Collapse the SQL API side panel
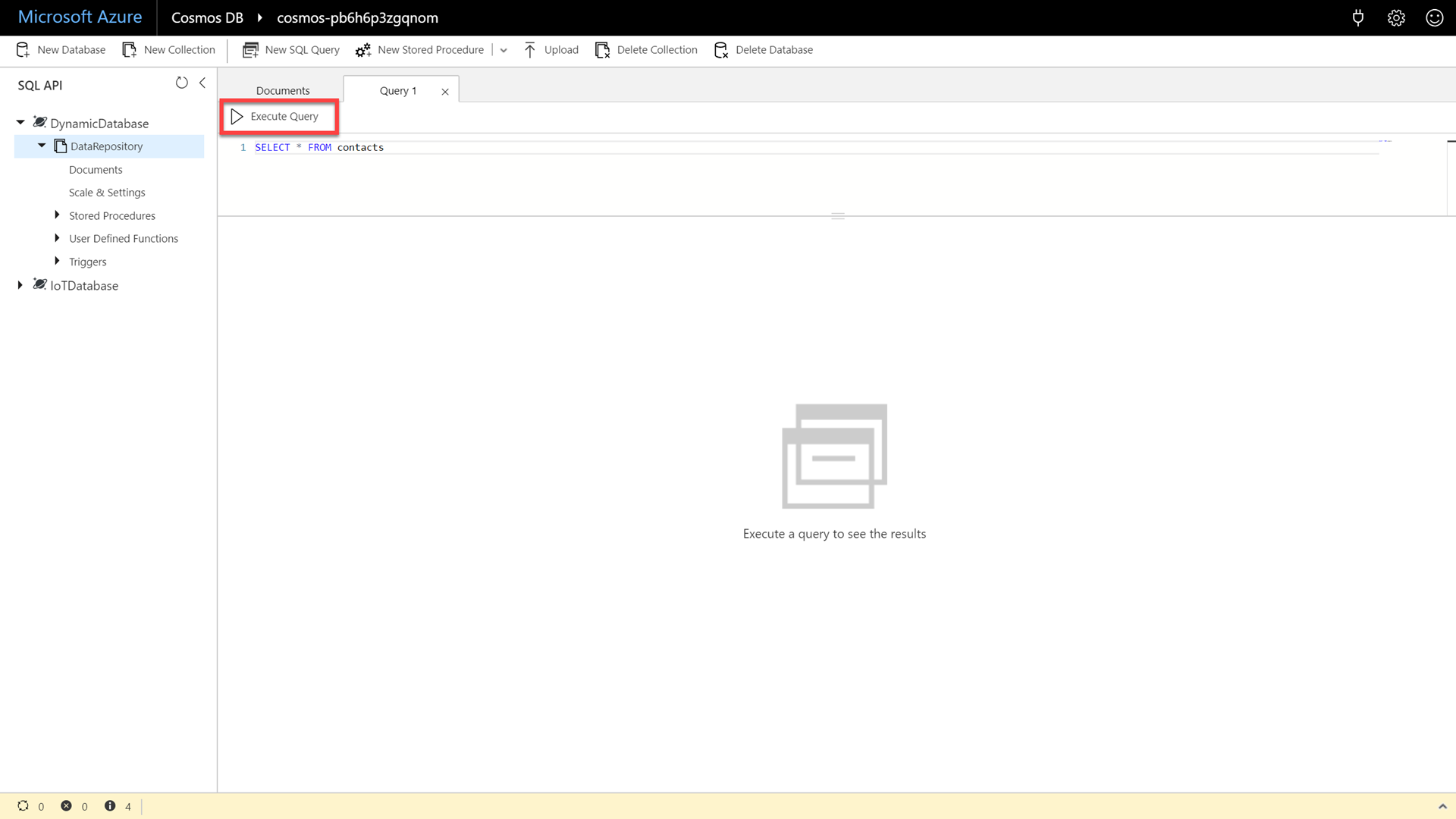 point(202,83)
